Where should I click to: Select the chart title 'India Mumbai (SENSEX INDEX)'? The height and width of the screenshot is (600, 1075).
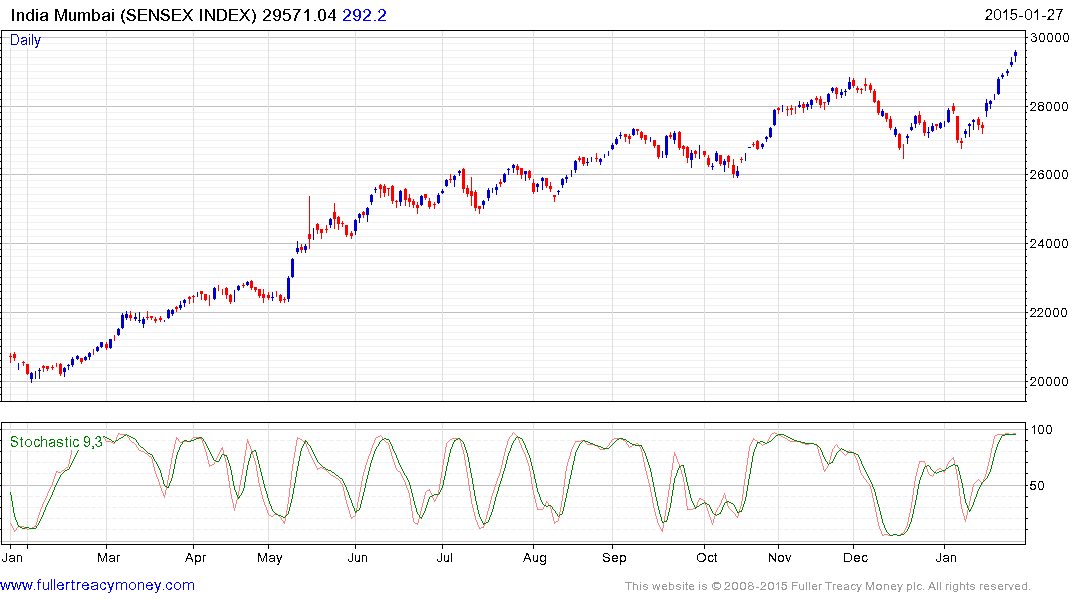click(x=134, y=15)
